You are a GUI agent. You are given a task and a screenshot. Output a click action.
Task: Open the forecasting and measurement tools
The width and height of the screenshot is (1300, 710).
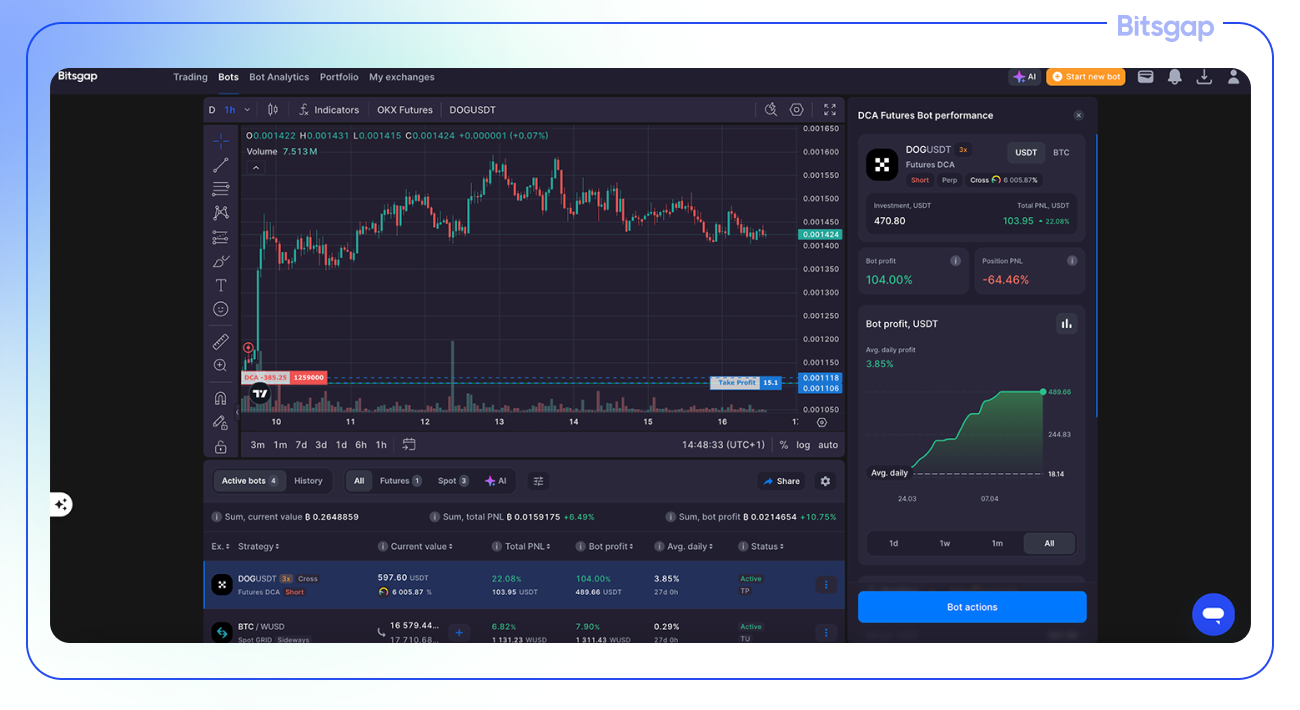click(x=221, y=237)
